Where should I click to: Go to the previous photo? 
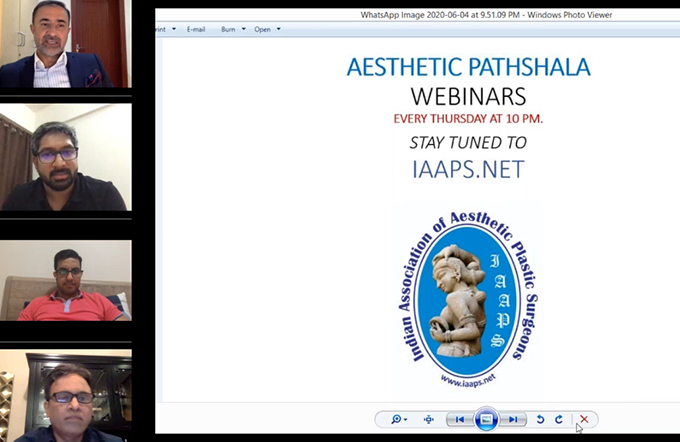tap(460, 419)
